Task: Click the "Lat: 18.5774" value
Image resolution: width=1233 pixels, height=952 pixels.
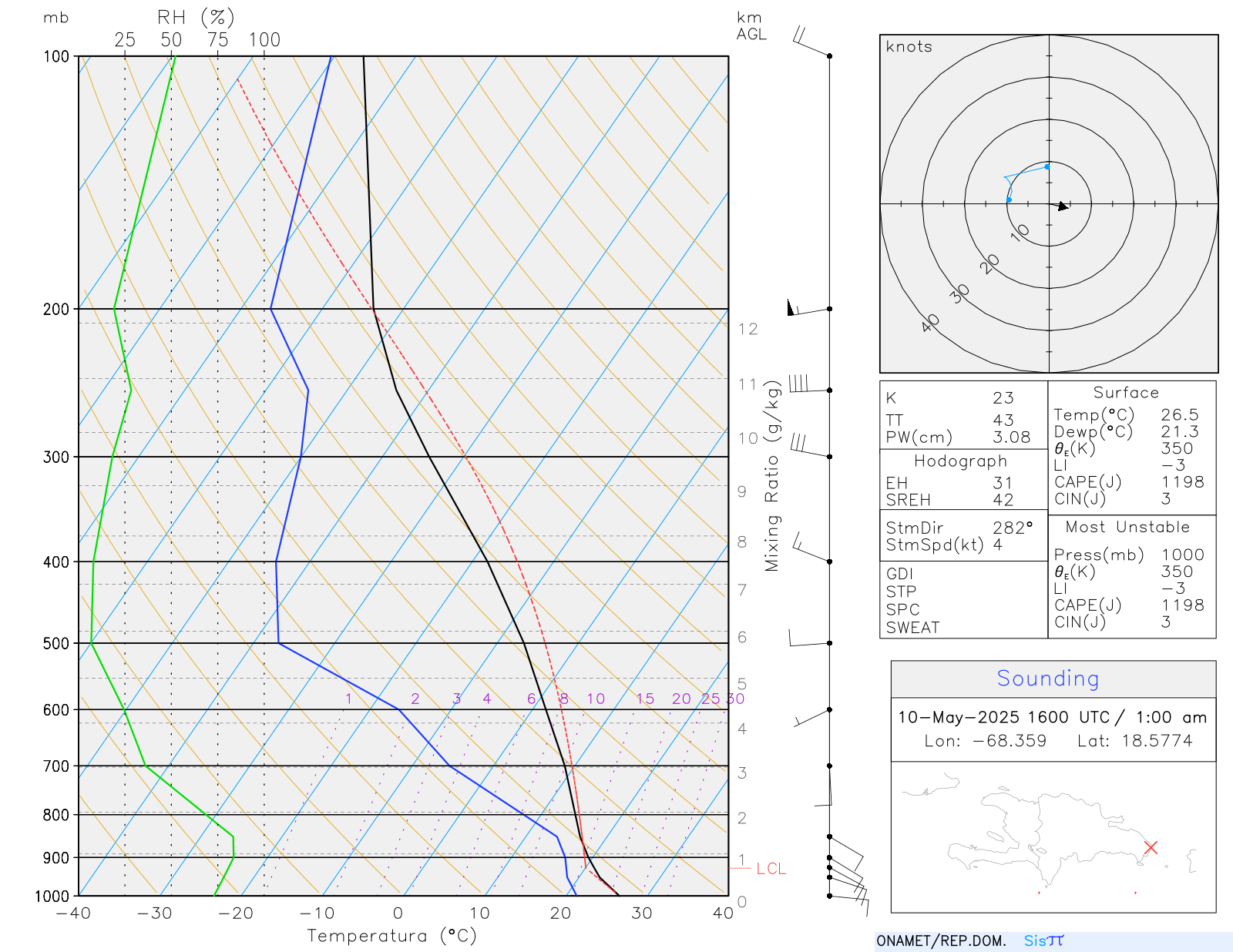Action: [x=1134, y=741]
